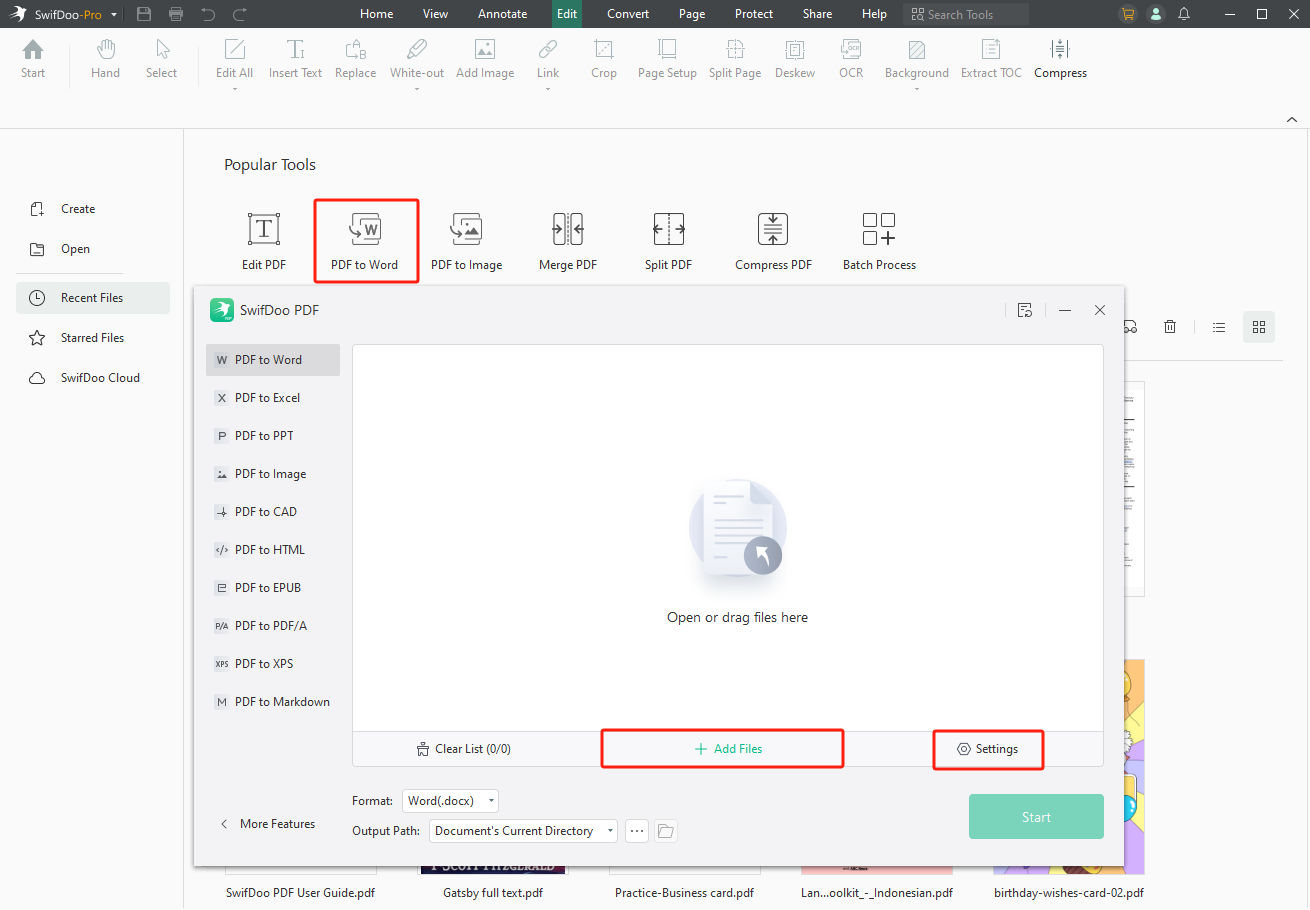The height and width of the screenshot is (910, 1310).
Task: Run the Deskew tool
Action: coord(795,59)
